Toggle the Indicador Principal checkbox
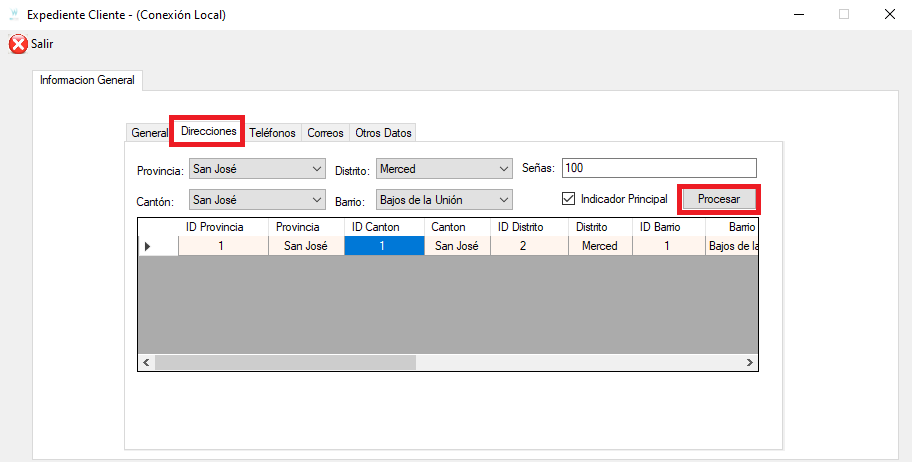The height and width of the screenshot is (462, 912). (568, 199)
